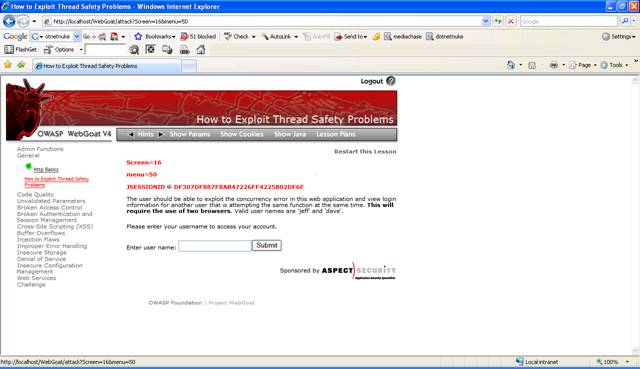Image resolution: width=640 pixels, height=369 pixels.
Task: Click the popup blocker '51 blocked' icon
Action: pyautogui.click(x=198, y=36)
